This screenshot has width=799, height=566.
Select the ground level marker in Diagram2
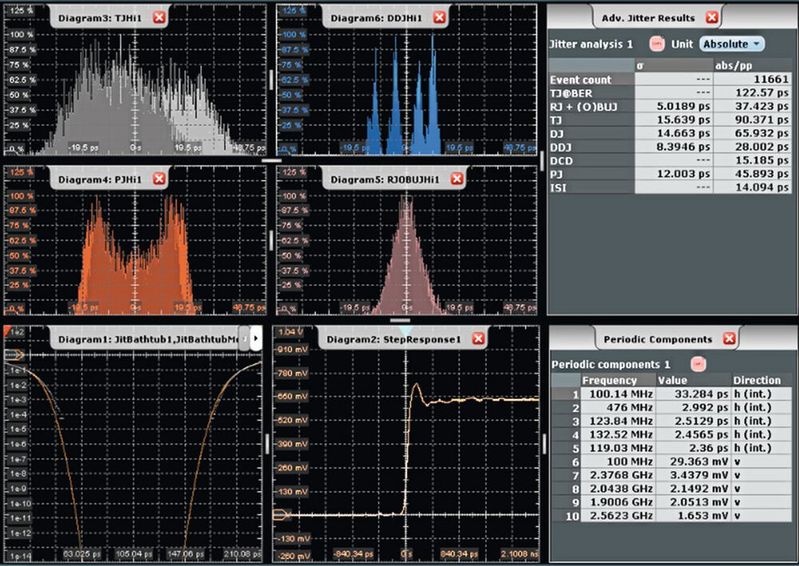coord(281,515)
